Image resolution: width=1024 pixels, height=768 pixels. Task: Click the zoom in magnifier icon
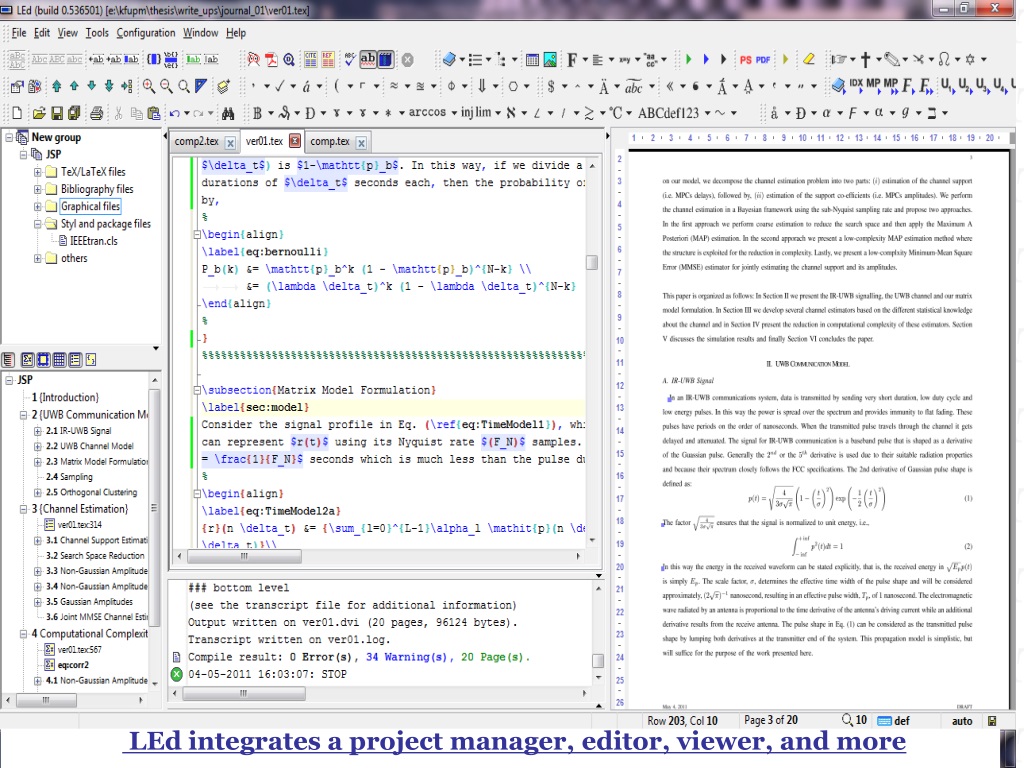click(150, 86)
